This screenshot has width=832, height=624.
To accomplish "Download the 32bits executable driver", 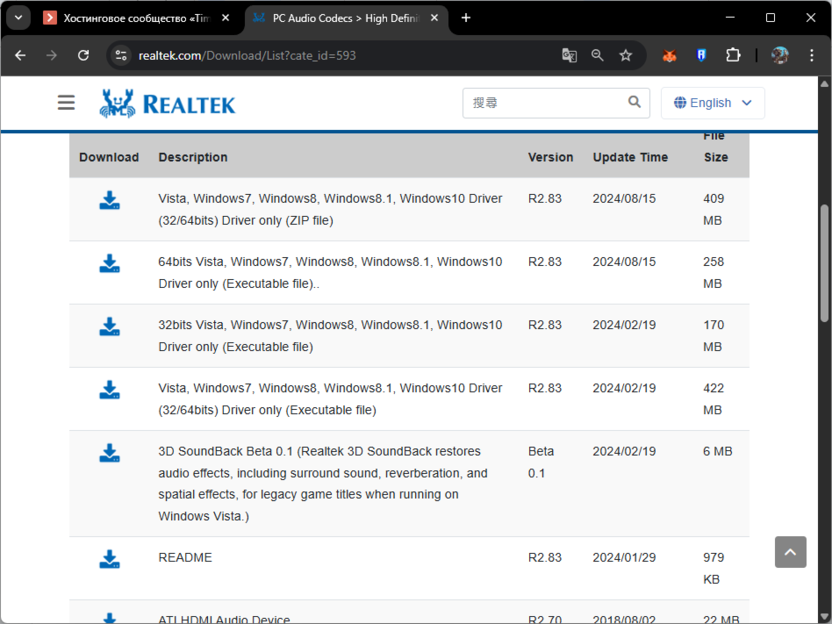I will 109,326.
